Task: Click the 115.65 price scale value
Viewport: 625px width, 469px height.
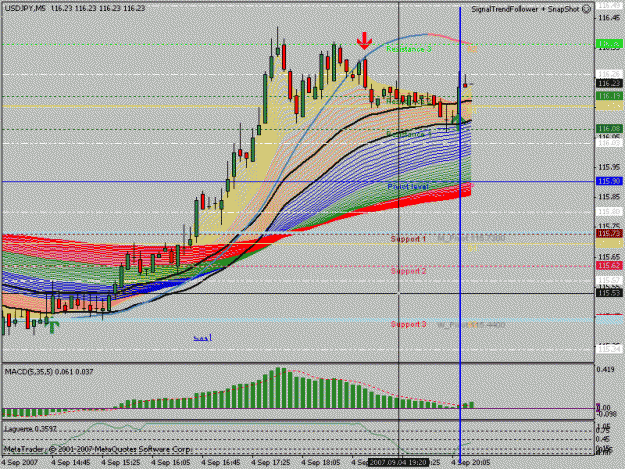Action: (x=610, y=257)
